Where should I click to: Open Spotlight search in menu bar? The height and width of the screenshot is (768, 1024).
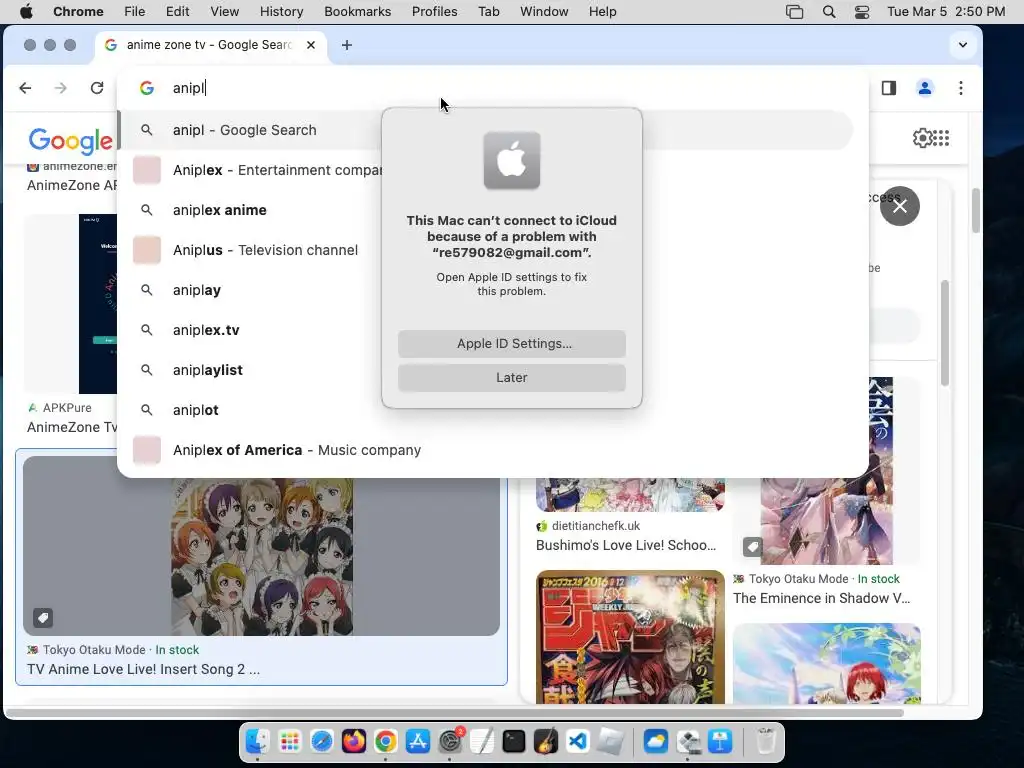tap(829, 12)
